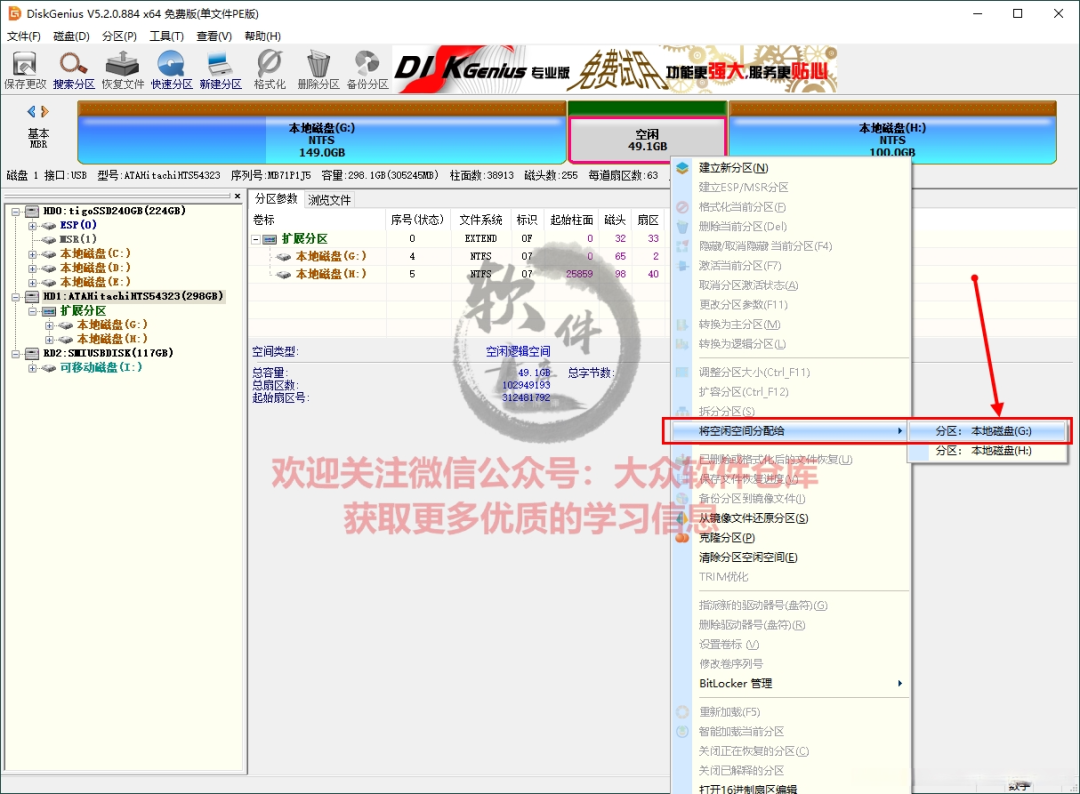Screen dimensions: 1080x794
Task: Choose 清除分区空闲空间(E) in the context menu
Action: 791,557
